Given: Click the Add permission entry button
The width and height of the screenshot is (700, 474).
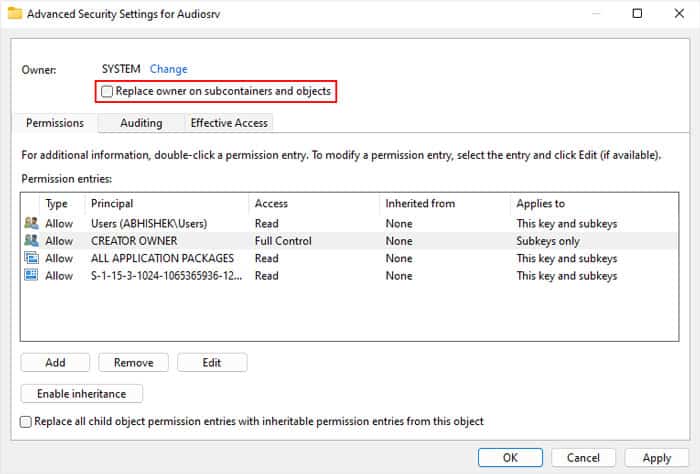Looking at the screenshot, I should point(55,362).
